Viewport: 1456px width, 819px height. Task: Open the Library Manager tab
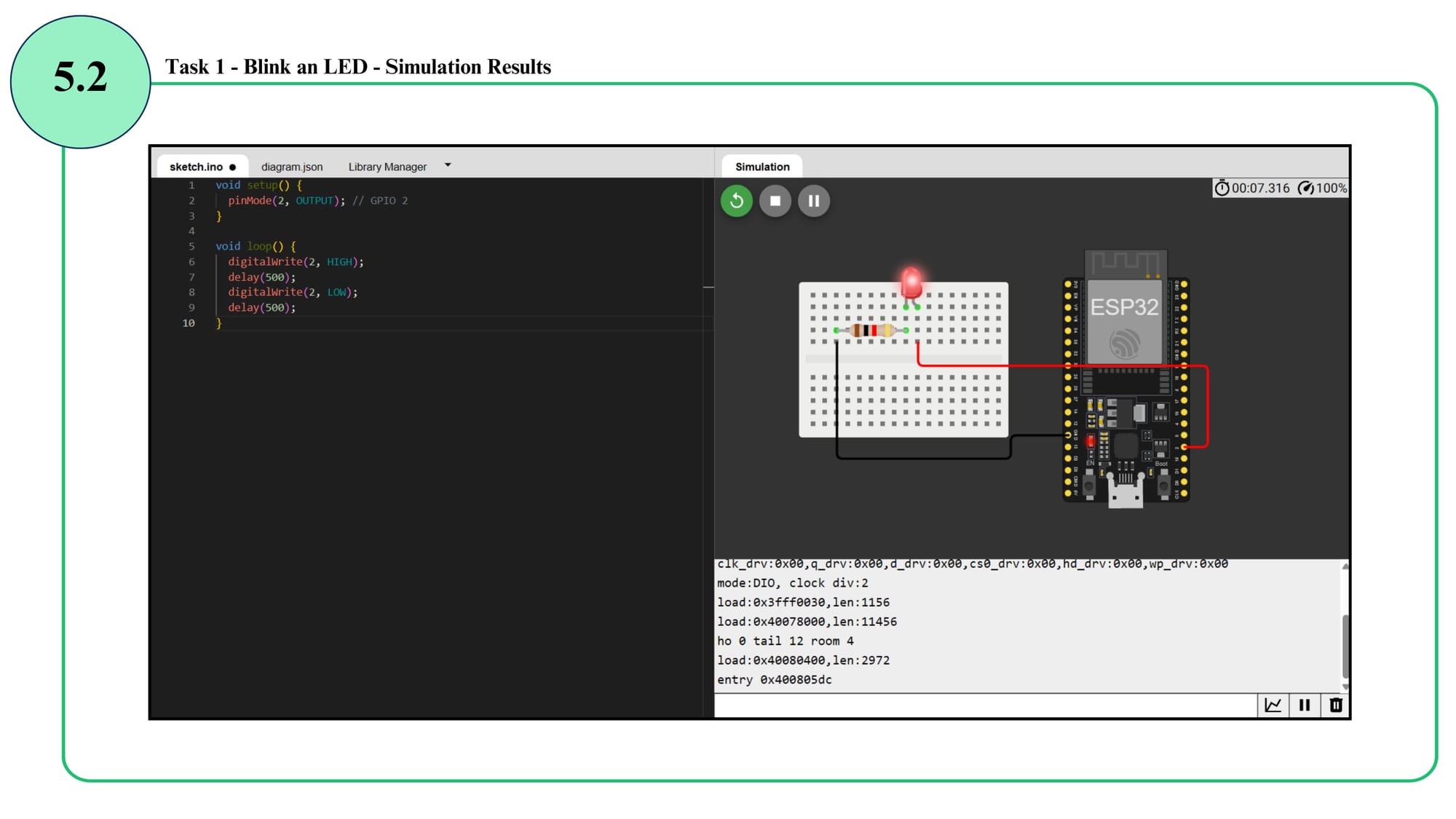click(x=387, y=167)
